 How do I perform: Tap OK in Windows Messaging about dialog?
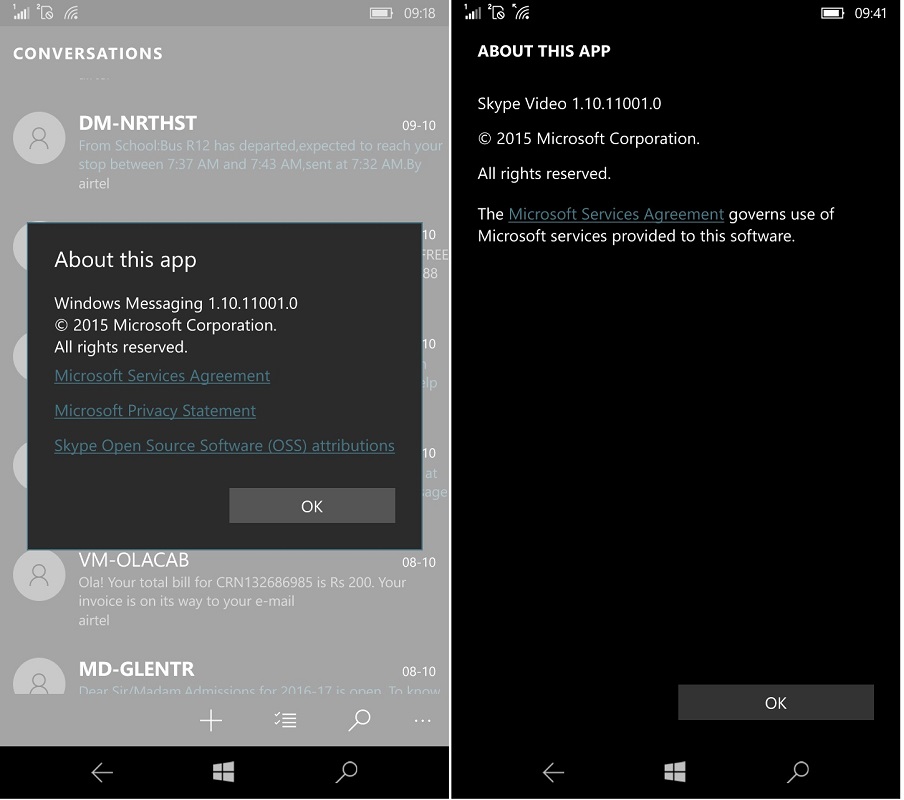[312, 506]
